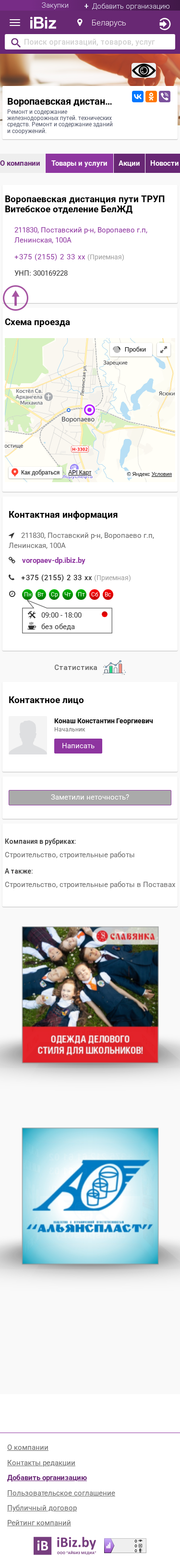
Task: Select the Сб weekday circle
Action: coord(94,595)
